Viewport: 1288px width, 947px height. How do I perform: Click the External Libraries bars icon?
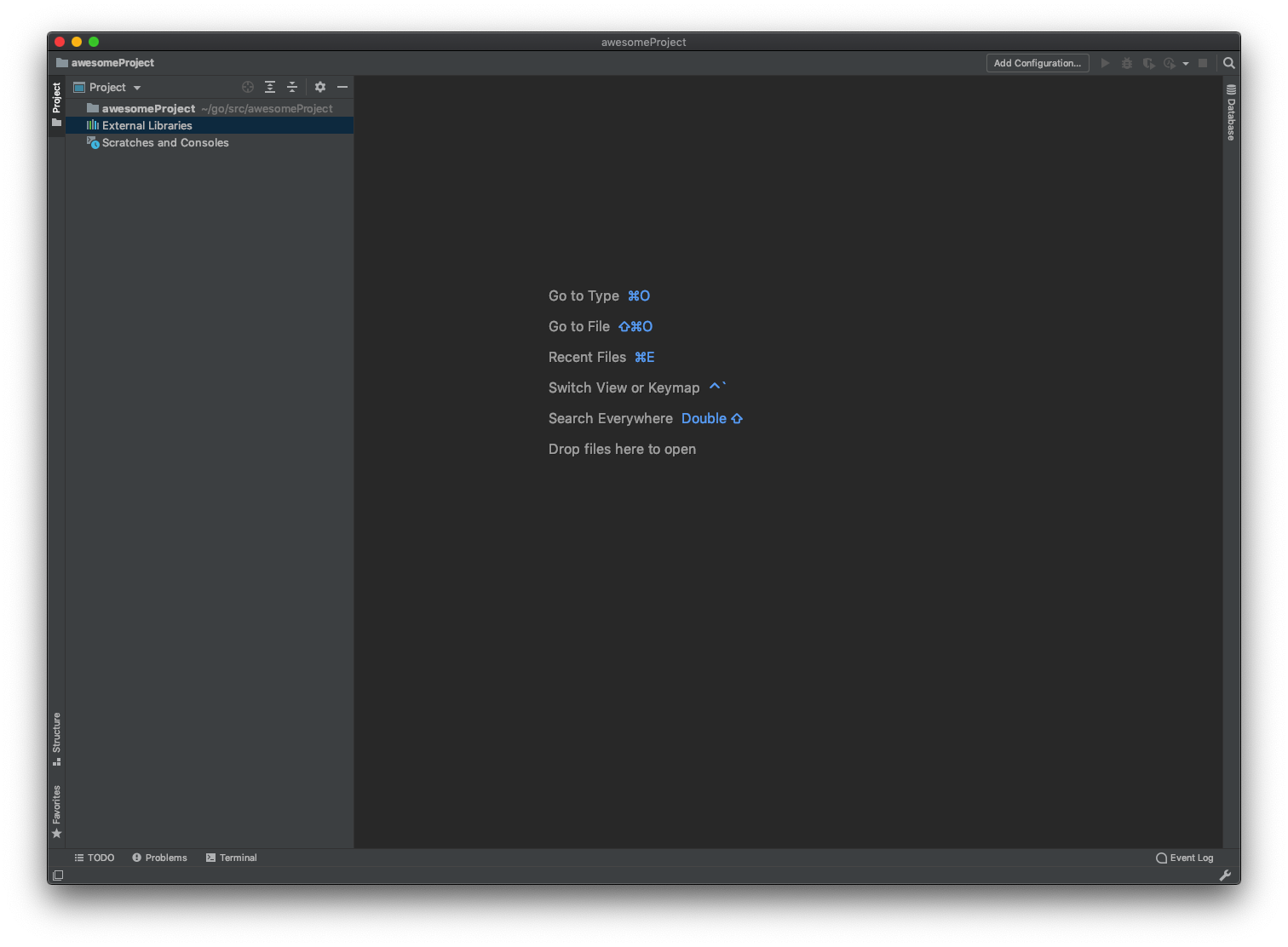click(93, 125)
